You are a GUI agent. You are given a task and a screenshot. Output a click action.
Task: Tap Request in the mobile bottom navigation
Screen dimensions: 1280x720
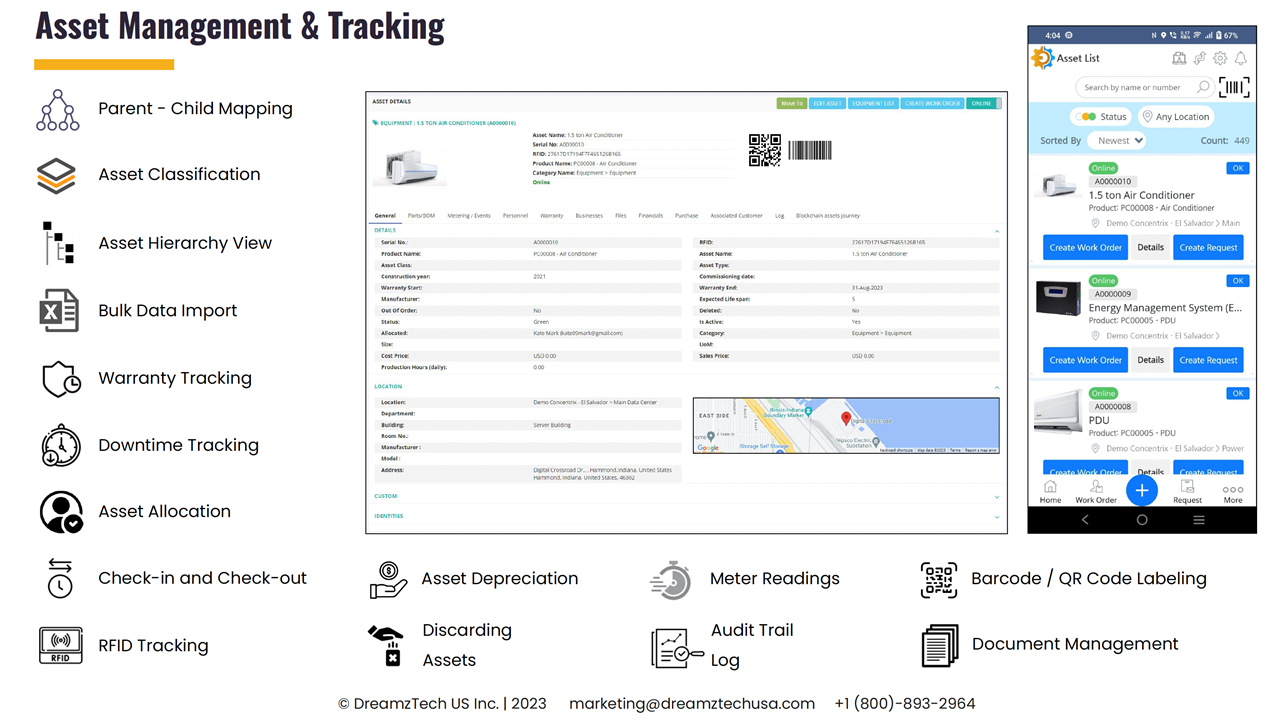1187,491
